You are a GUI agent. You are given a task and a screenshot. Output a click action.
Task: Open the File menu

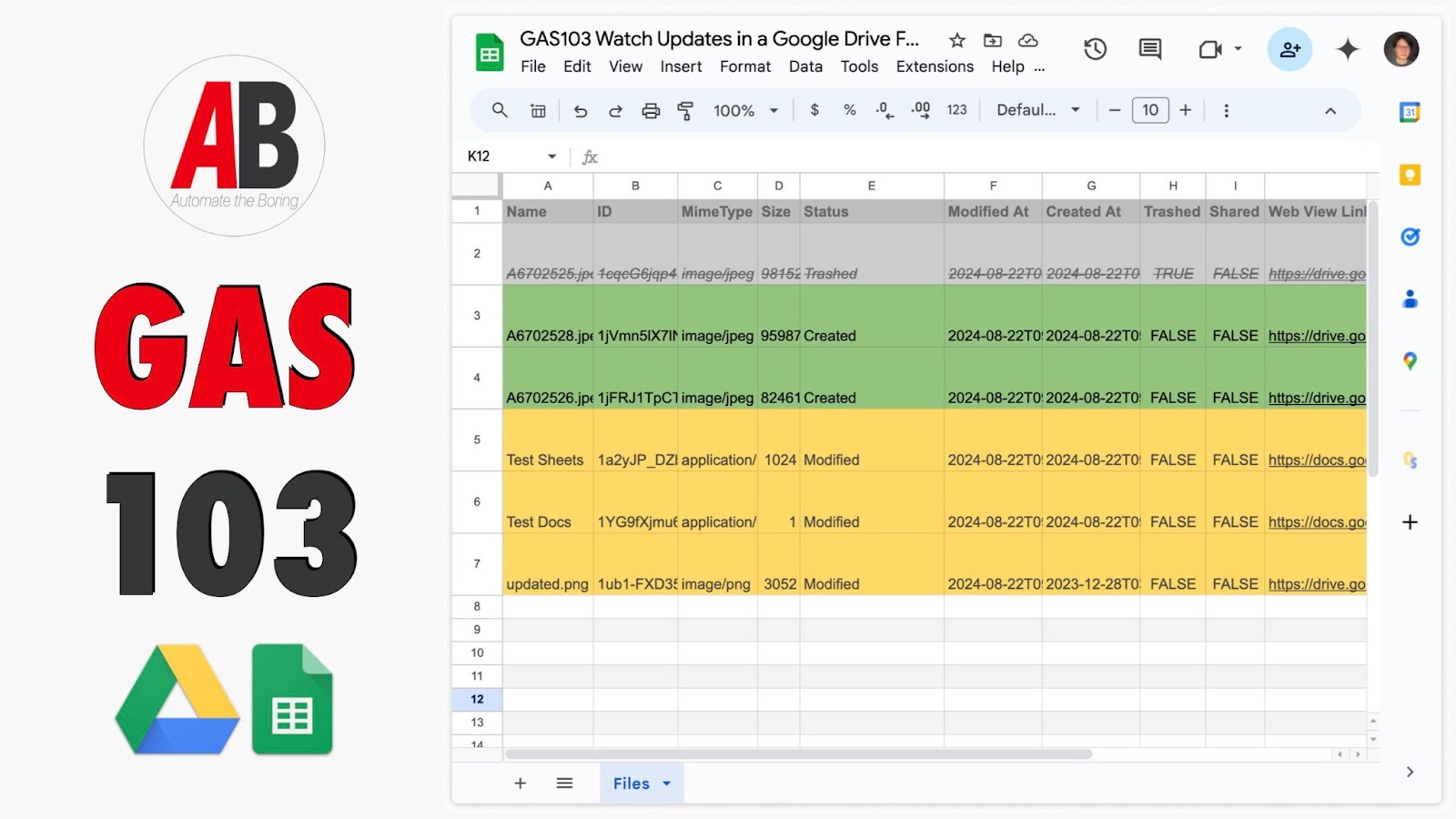tap(533, 66)
